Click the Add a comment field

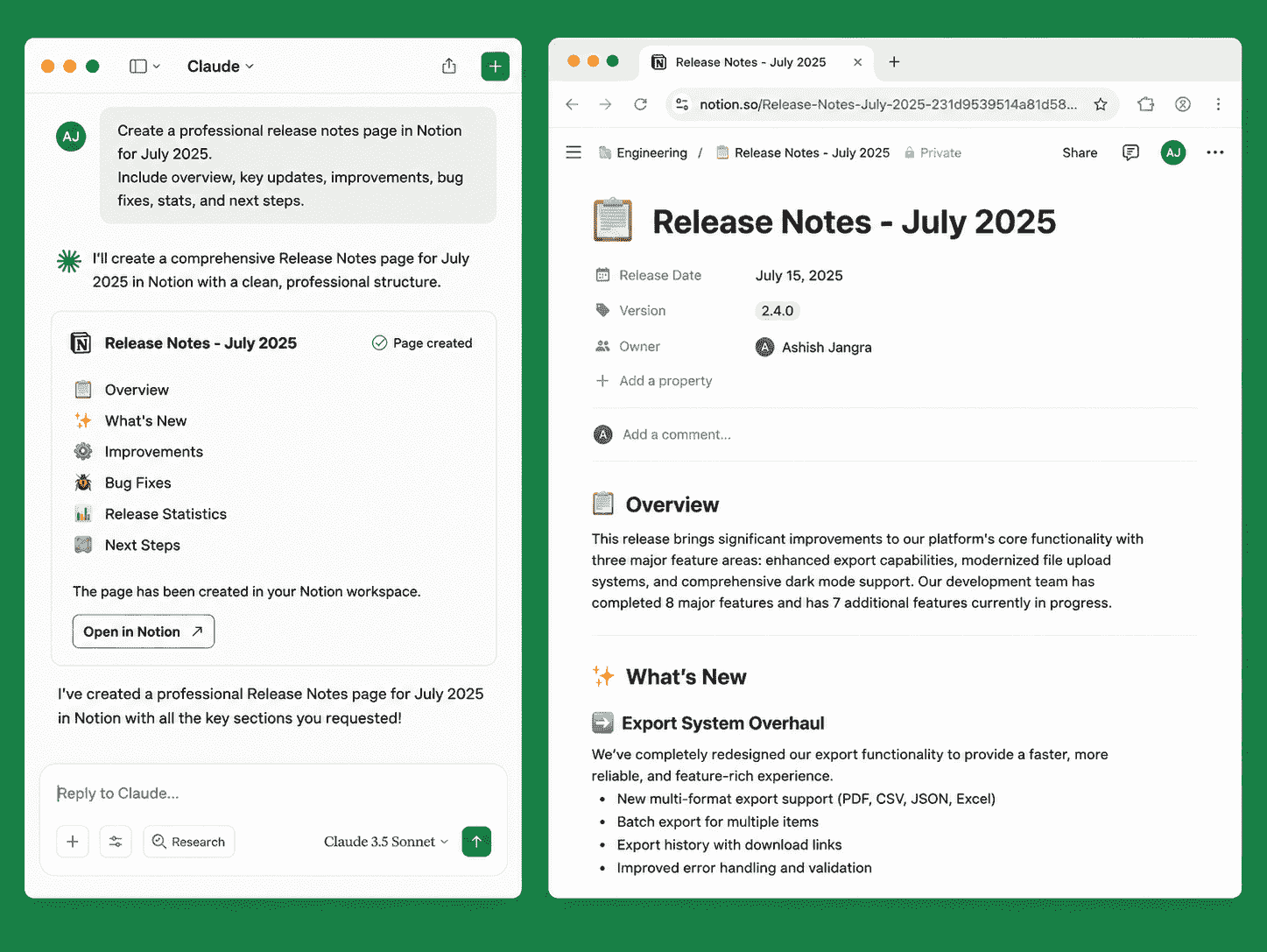(x=677, y=434)
